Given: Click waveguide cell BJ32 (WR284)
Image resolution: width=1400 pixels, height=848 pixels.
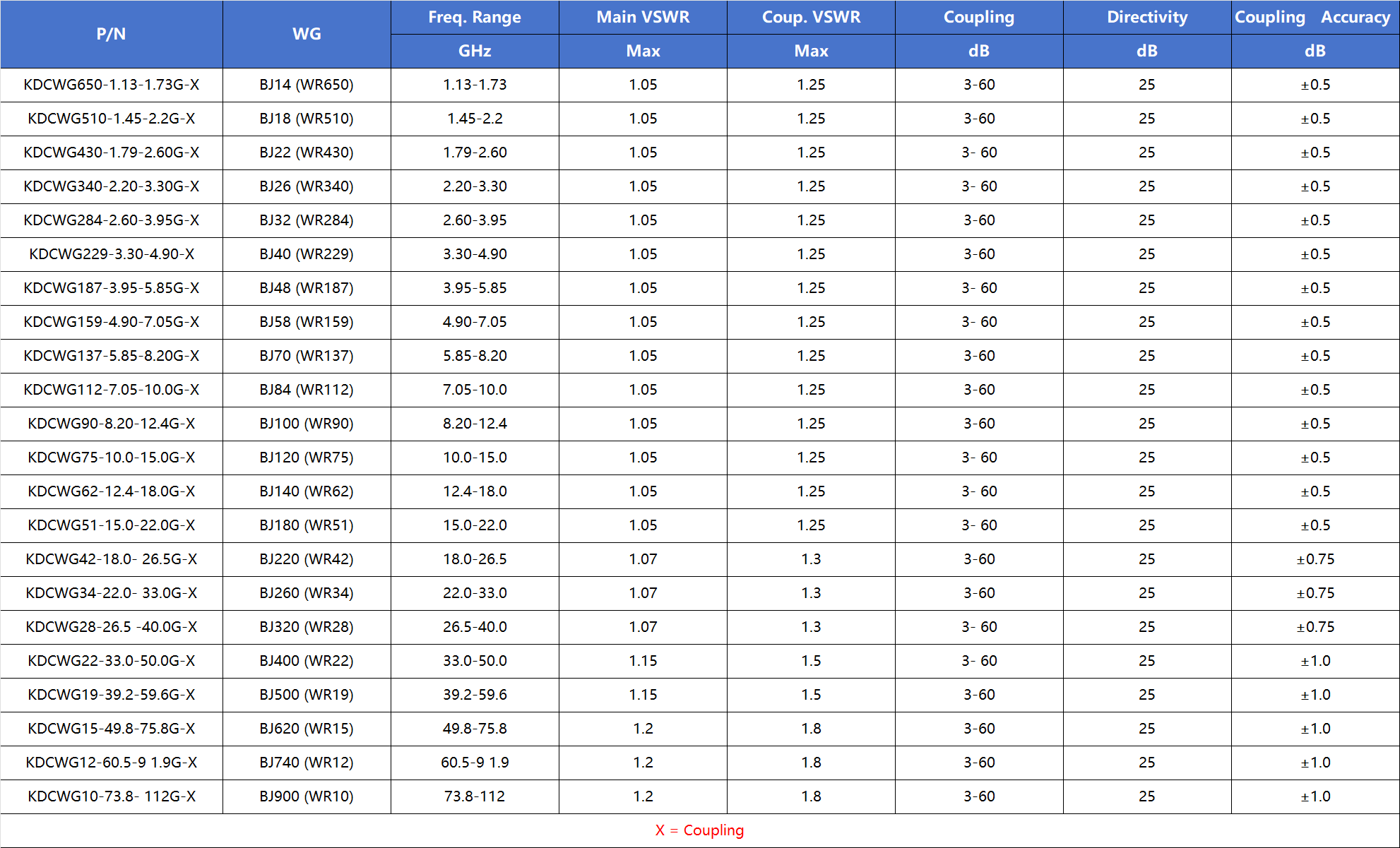Looking at the screenshot, I should coord(307,220).
